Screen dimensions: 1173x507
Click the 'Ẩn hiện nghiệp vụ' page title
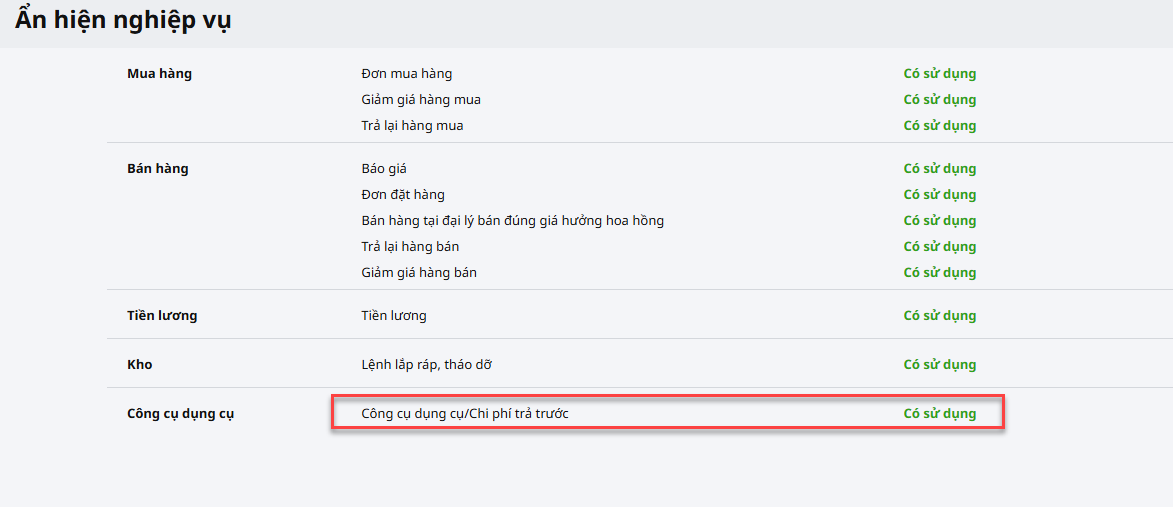123,20
